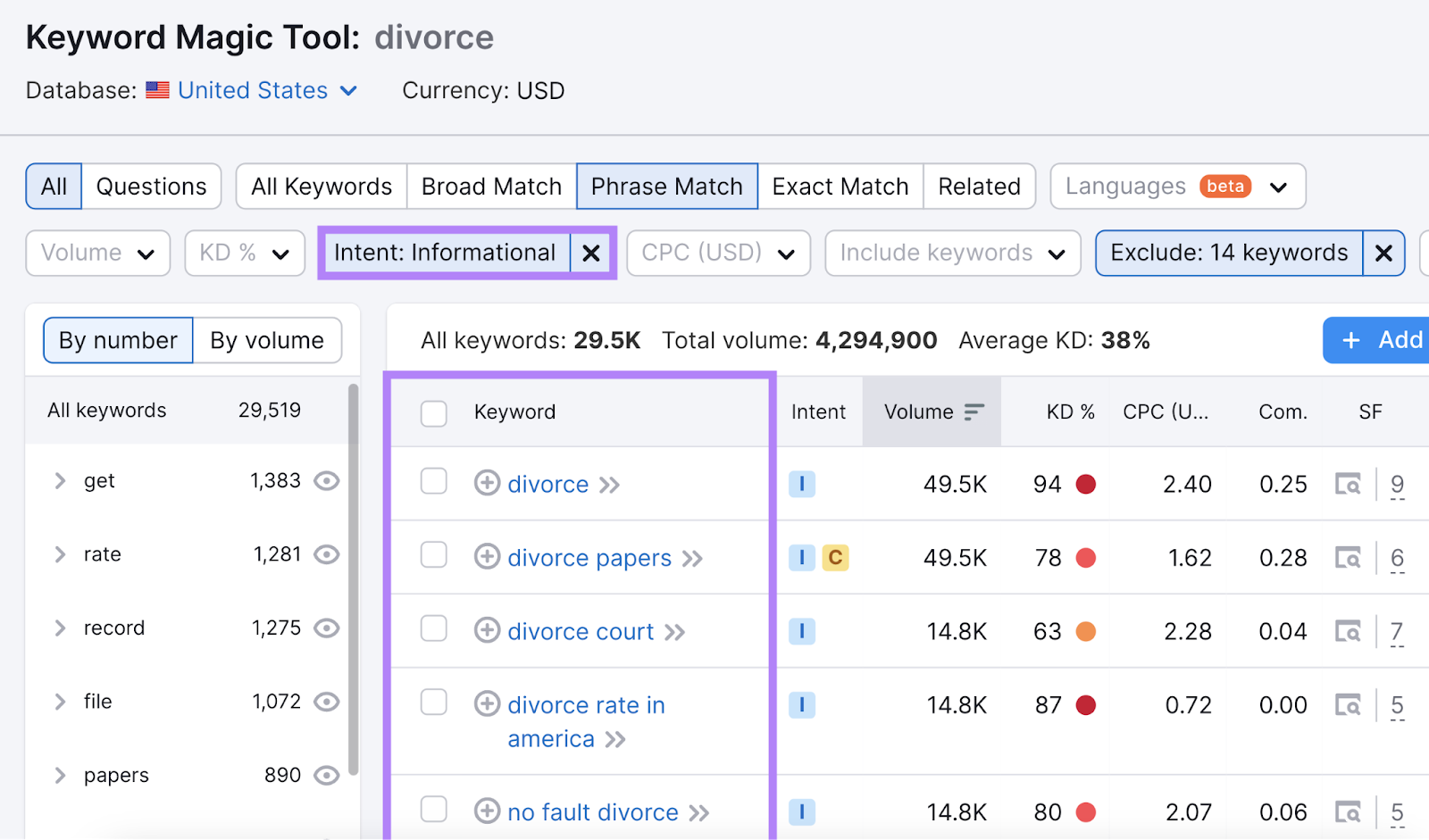This screenshot has height=840, width=1429.
Task: Click the blue Add button
Action: (1376, 340)
